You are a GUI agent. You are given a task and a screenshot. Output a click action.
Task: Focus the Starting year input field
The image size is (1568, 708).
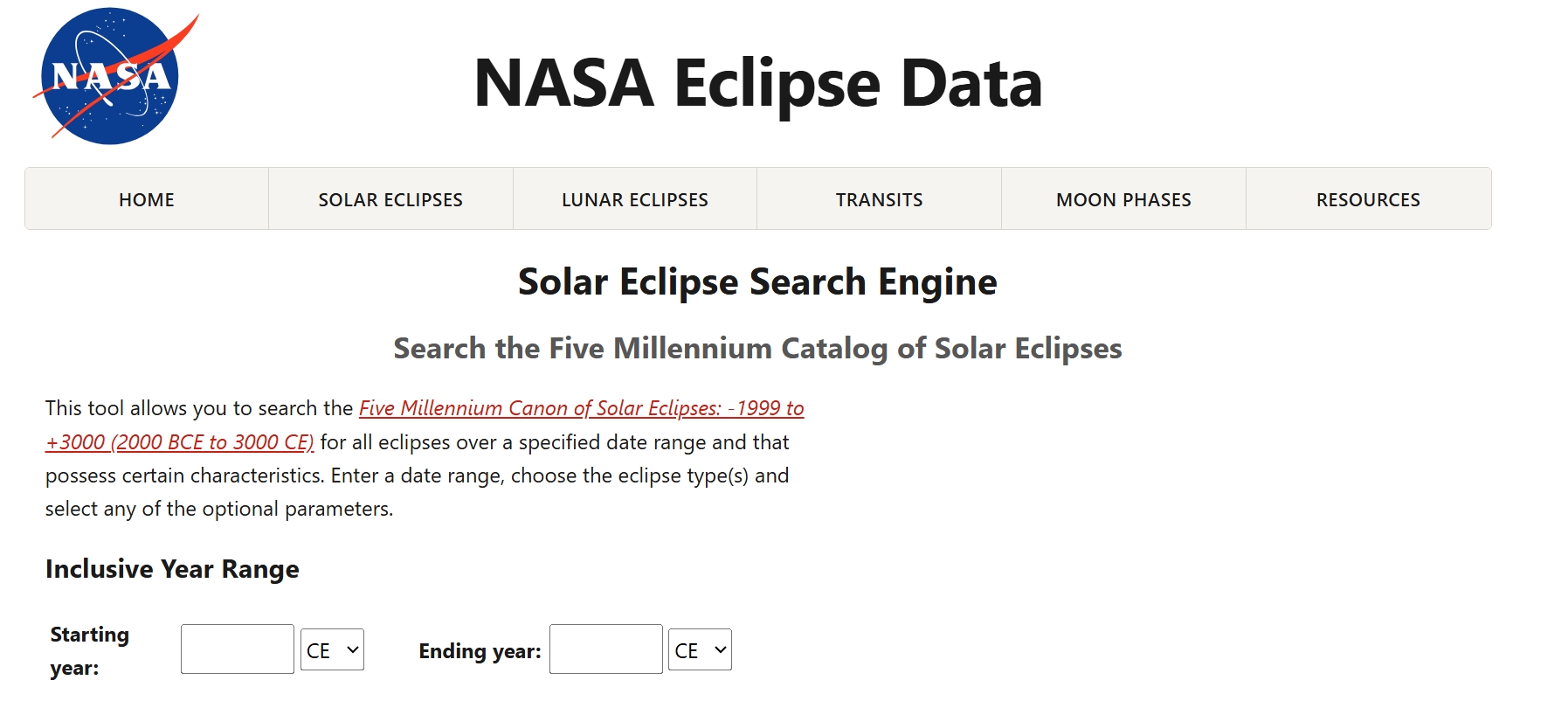238,649
